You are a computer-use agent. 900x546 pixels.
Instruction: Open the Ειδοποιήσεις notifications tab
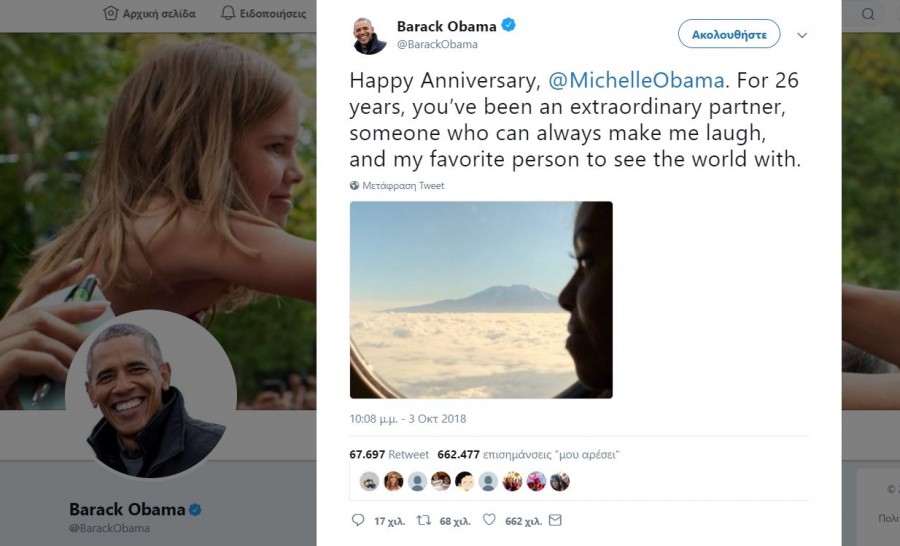tap(264, 14)
